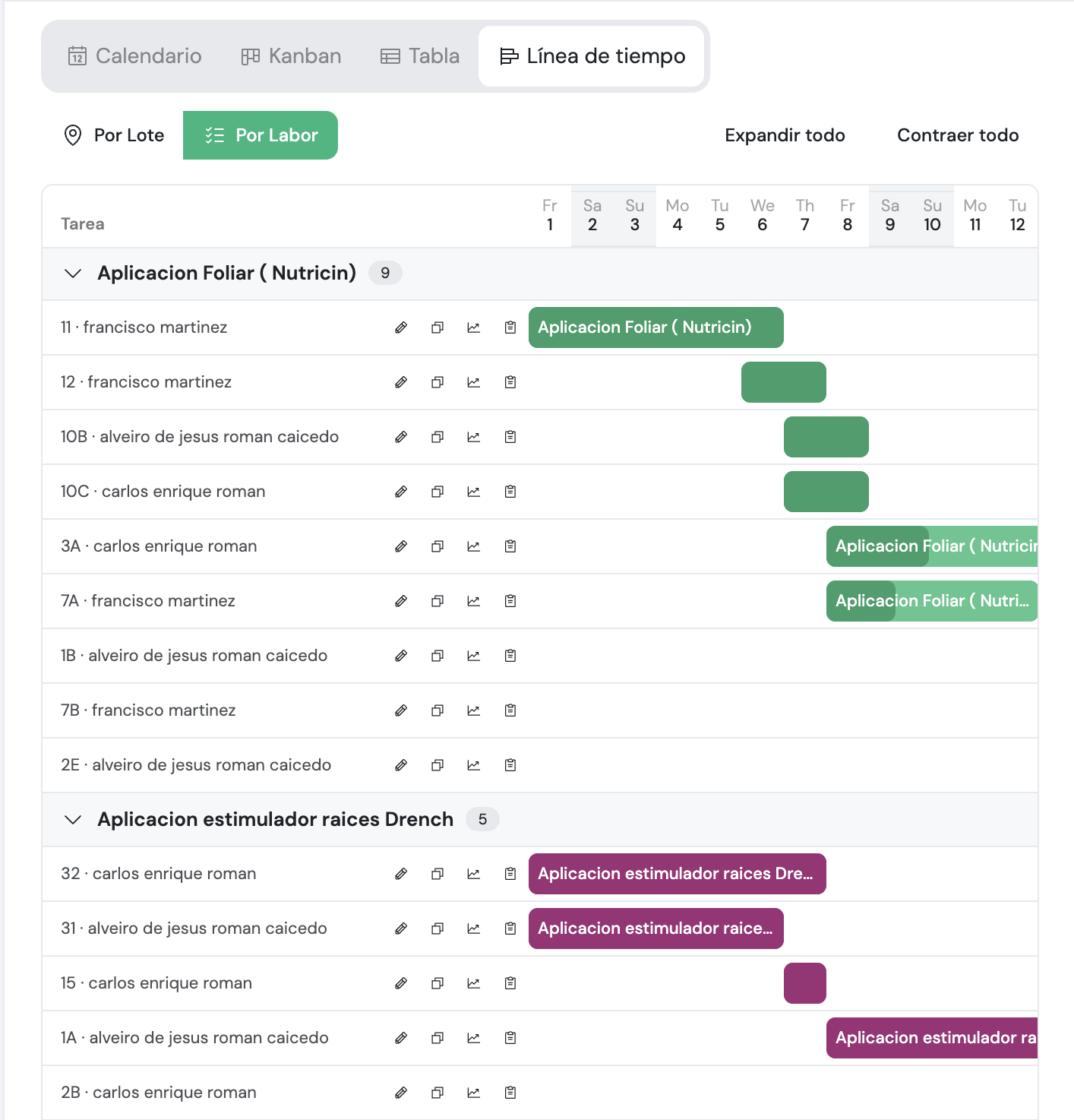The height and width of the screenshot is (1120, 1074).
Task: Open chart icon for 32 · carlos enrique roman
Action: (x=474, y=874)
